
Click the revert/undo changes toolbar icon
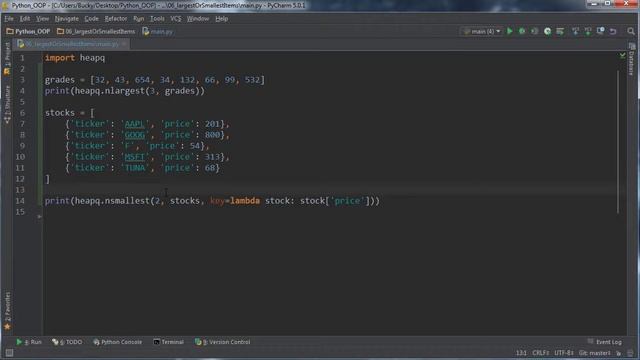point(613,31)
